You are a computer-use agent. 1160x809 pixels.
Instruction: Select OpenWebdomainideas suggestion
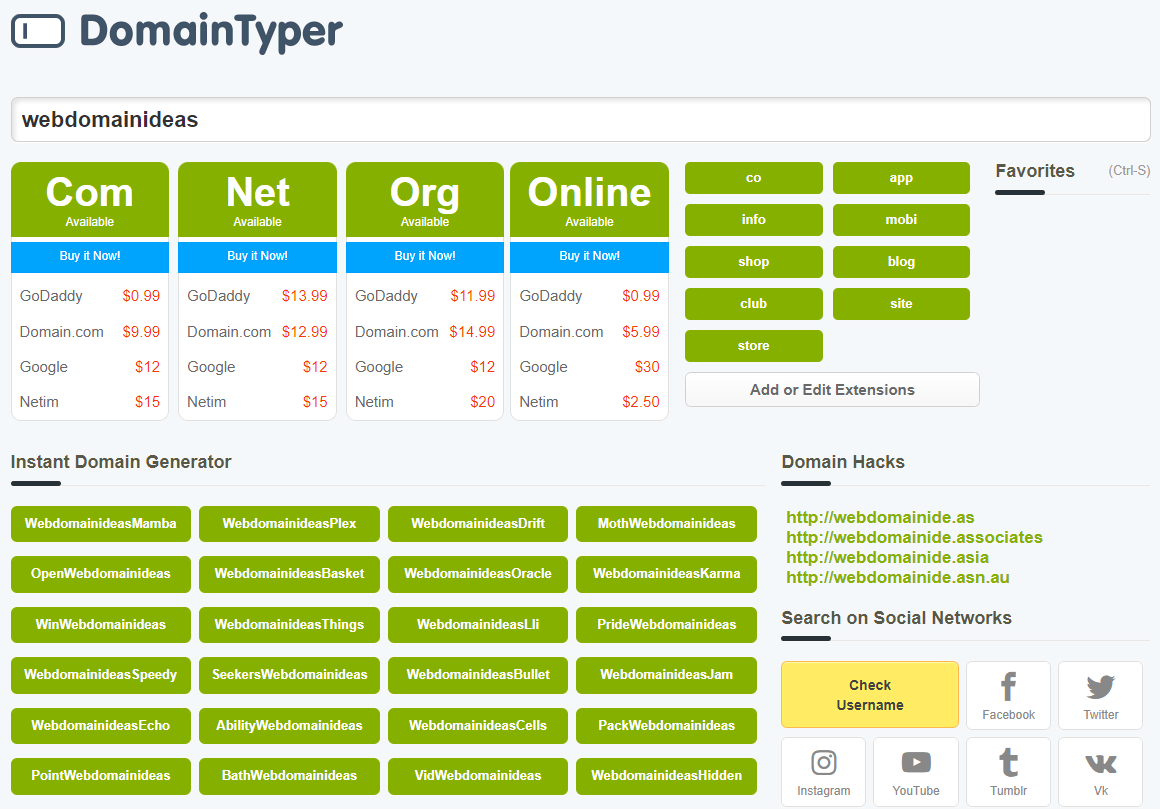point(101,574)
